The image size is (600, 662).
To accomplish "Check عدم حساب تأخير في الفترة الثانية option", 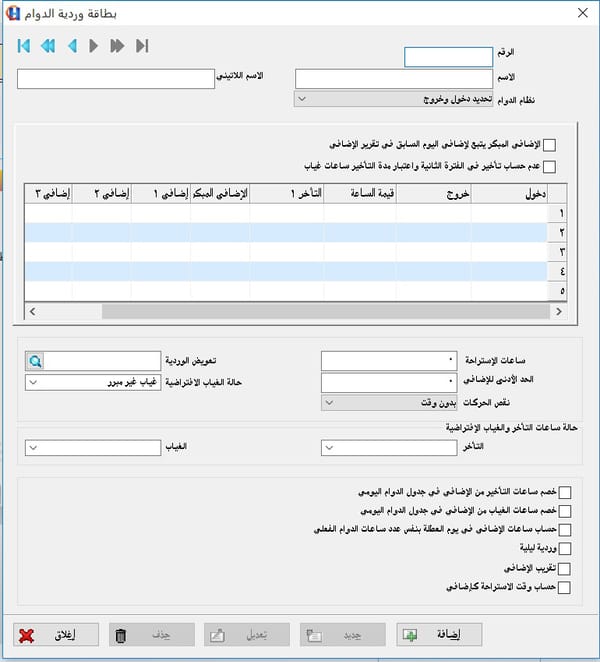I will 549,166.
